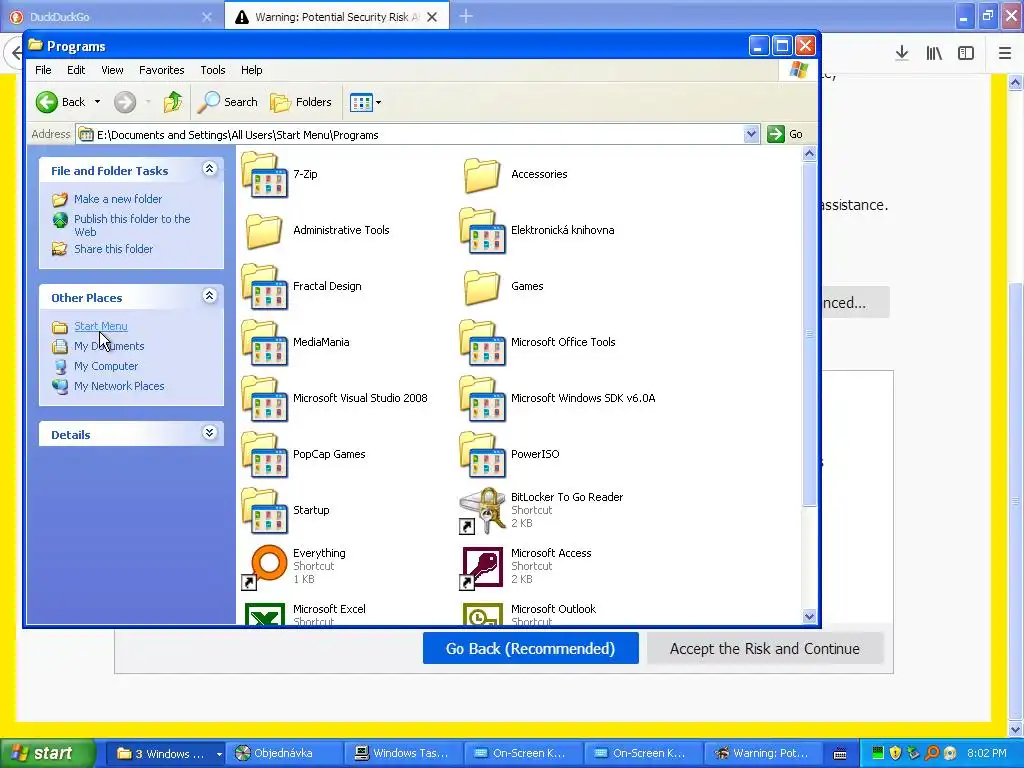The image size is (1024, 768).
Task: Select BitLocker To Go Reader shortcut
Action: 483,511
